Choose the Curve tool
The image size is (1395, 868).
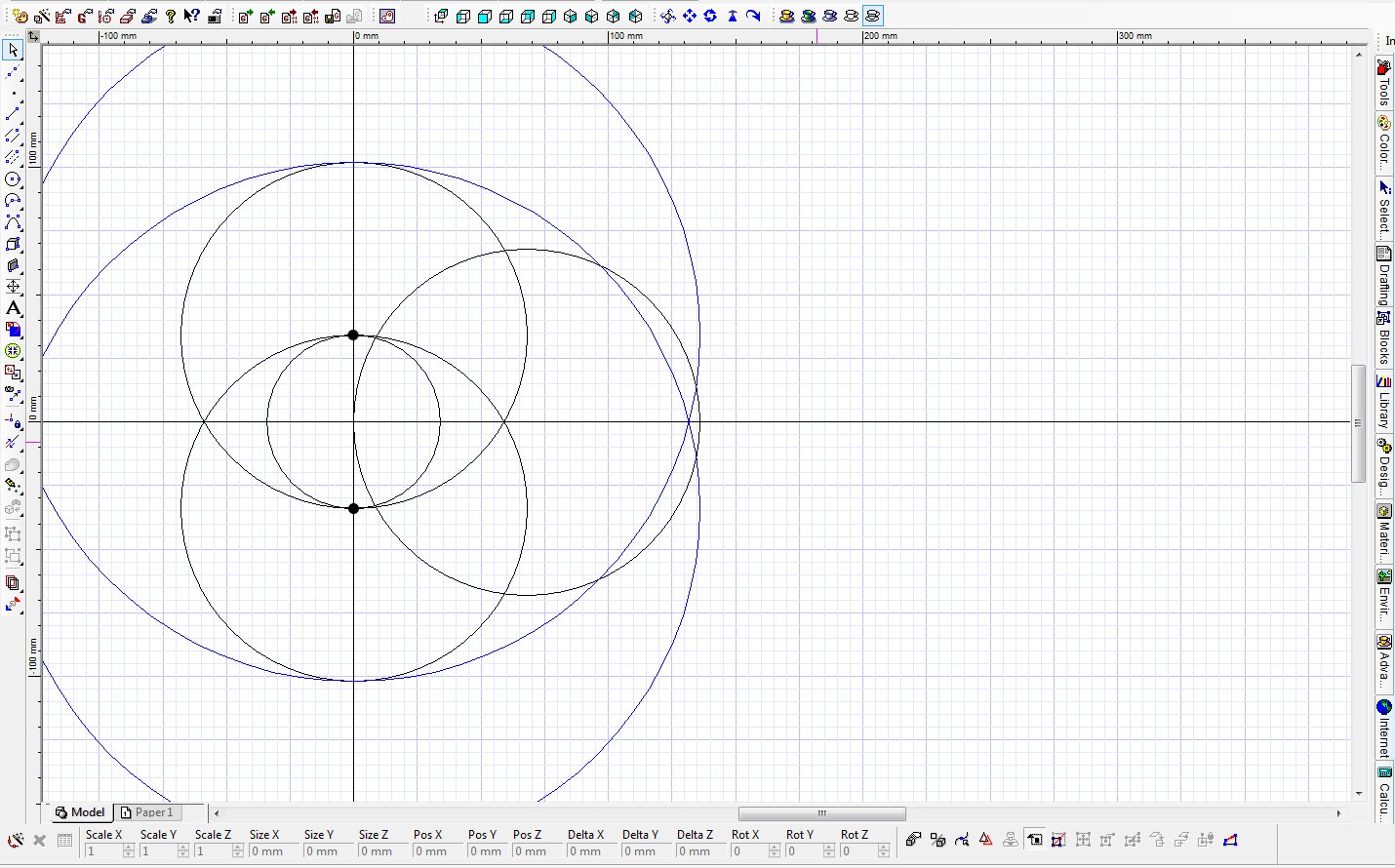coord(13,222)
